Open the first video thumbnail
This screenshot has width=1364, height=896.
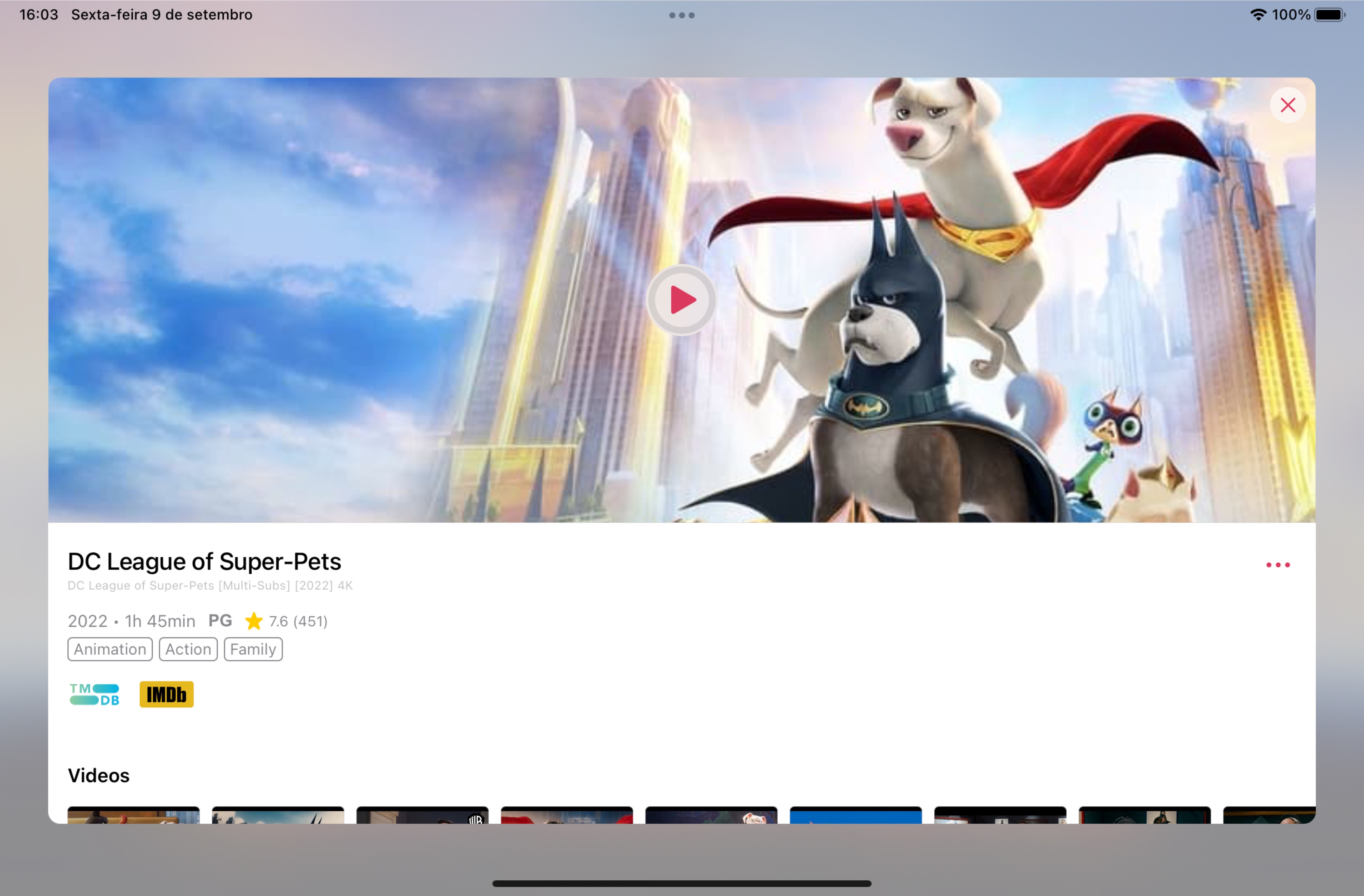134,815
